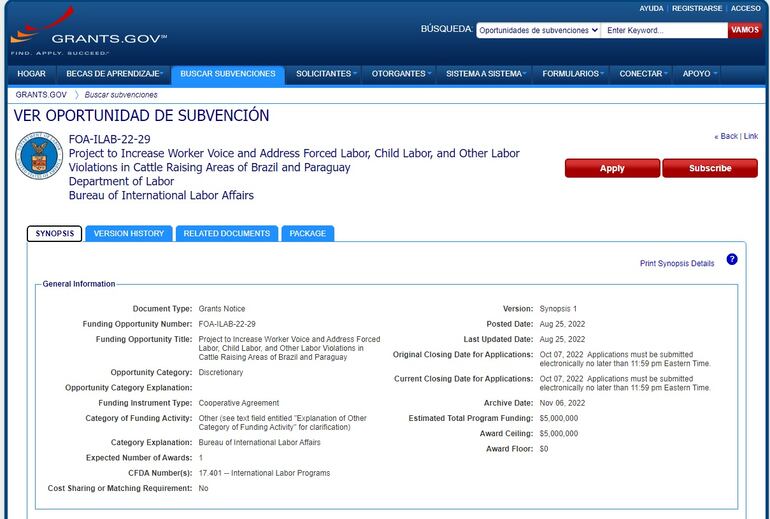Click the 'Grants Notice' document type value
This screenshot has width=770, height=519.
tap(221, 309)
